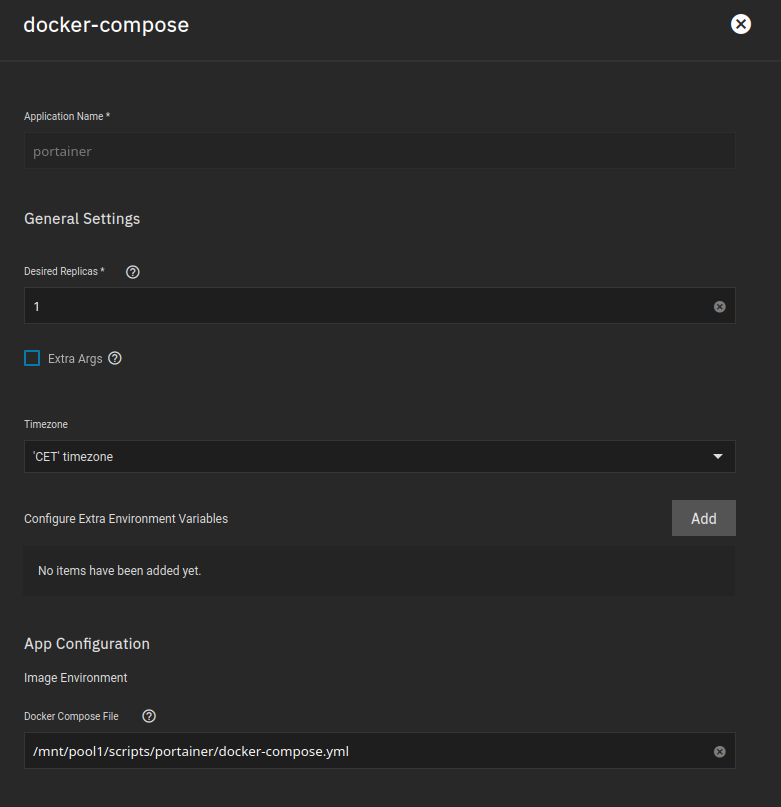Expand timezone list via chevron arrow
Image resolution: width=781 pixels, height=807 pixels.
pos(718,456)
